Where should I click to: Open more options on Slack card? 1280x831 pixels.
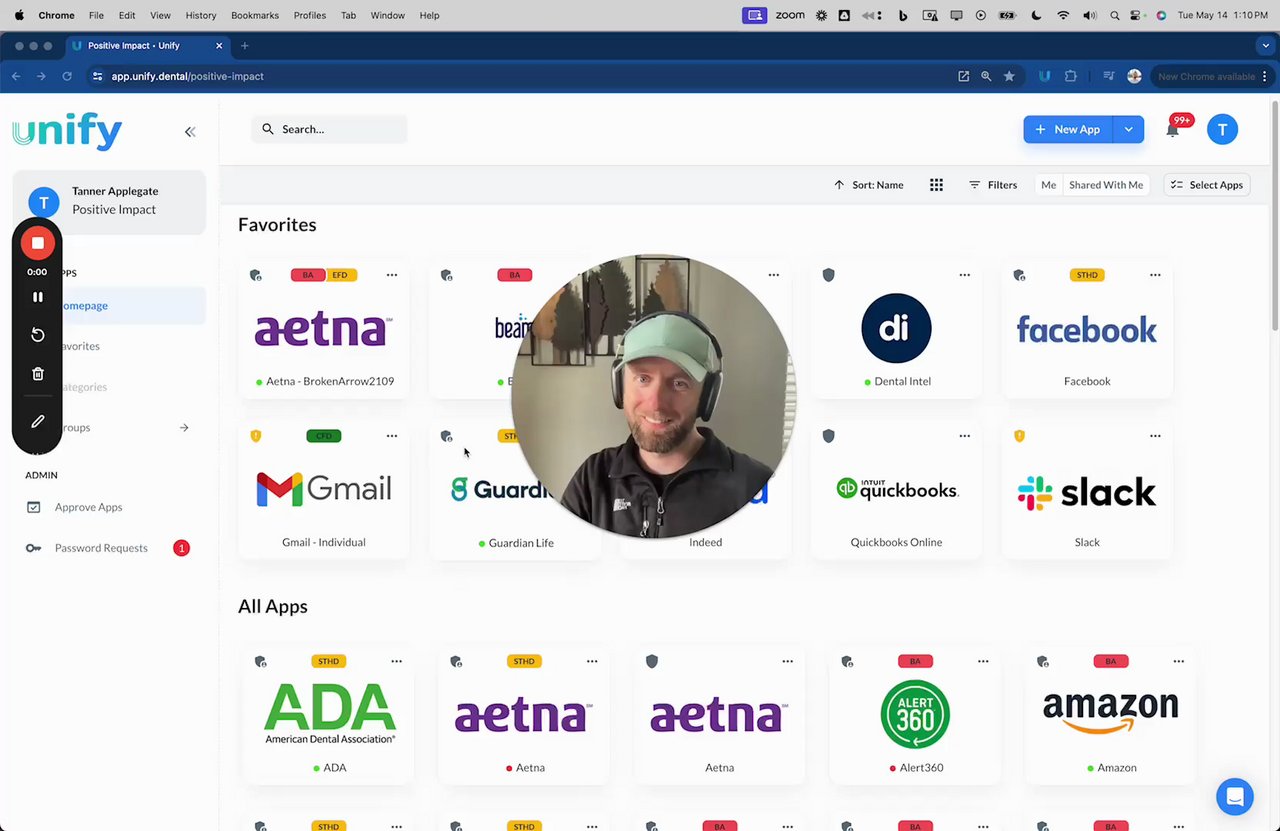tap(1155, 436)
